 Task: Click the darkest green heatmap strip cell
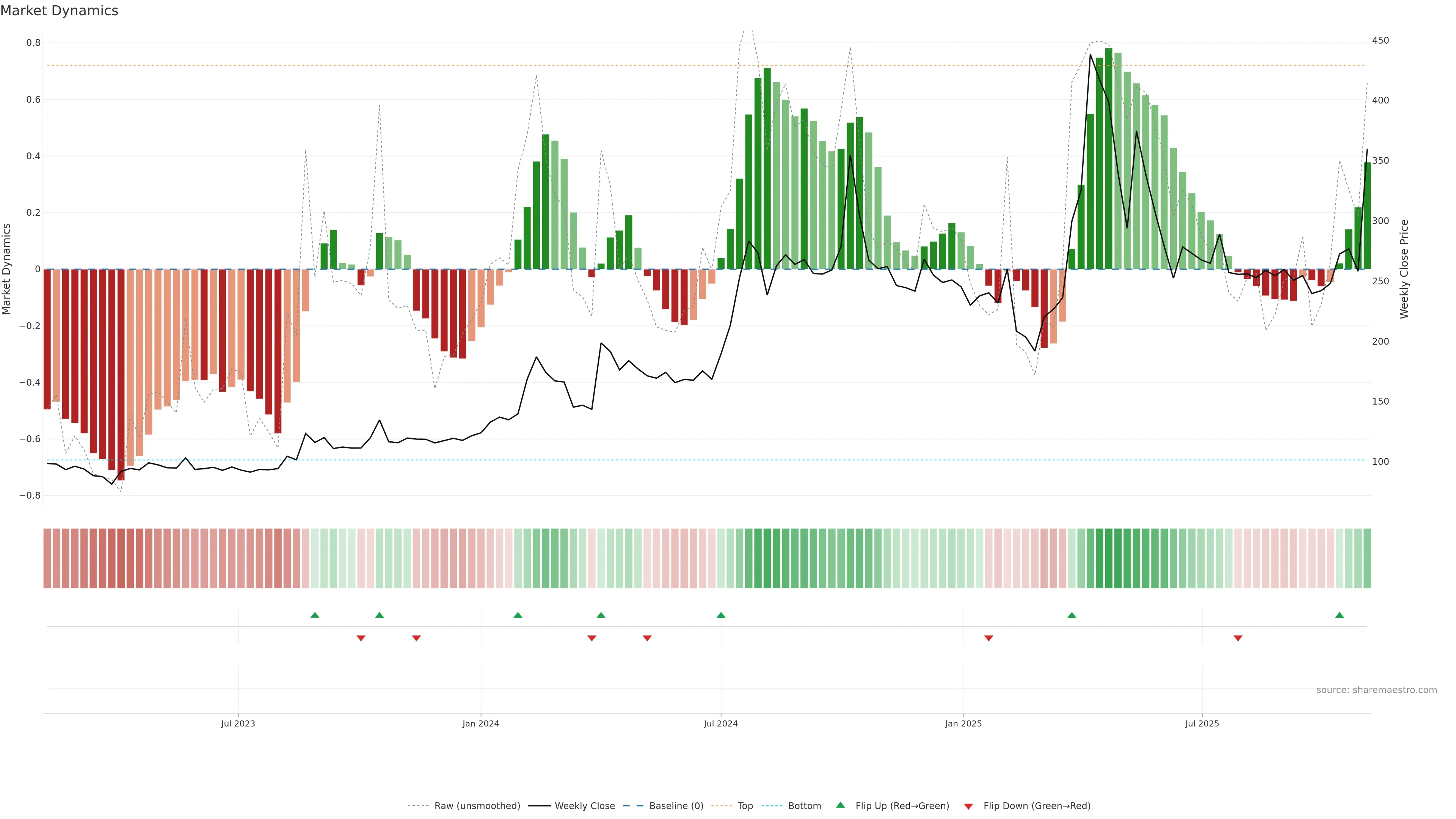(1108, 559)
